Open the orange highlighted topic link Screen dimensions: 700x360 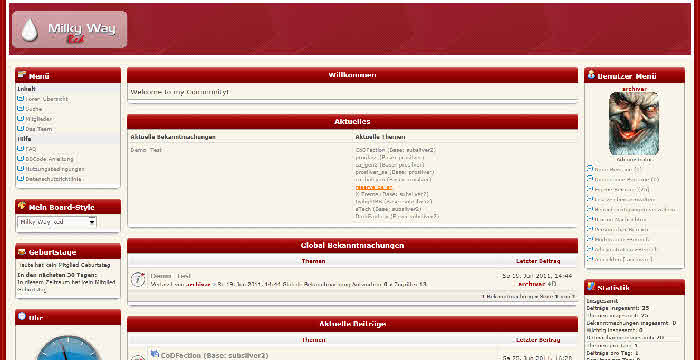coord(374,187)
